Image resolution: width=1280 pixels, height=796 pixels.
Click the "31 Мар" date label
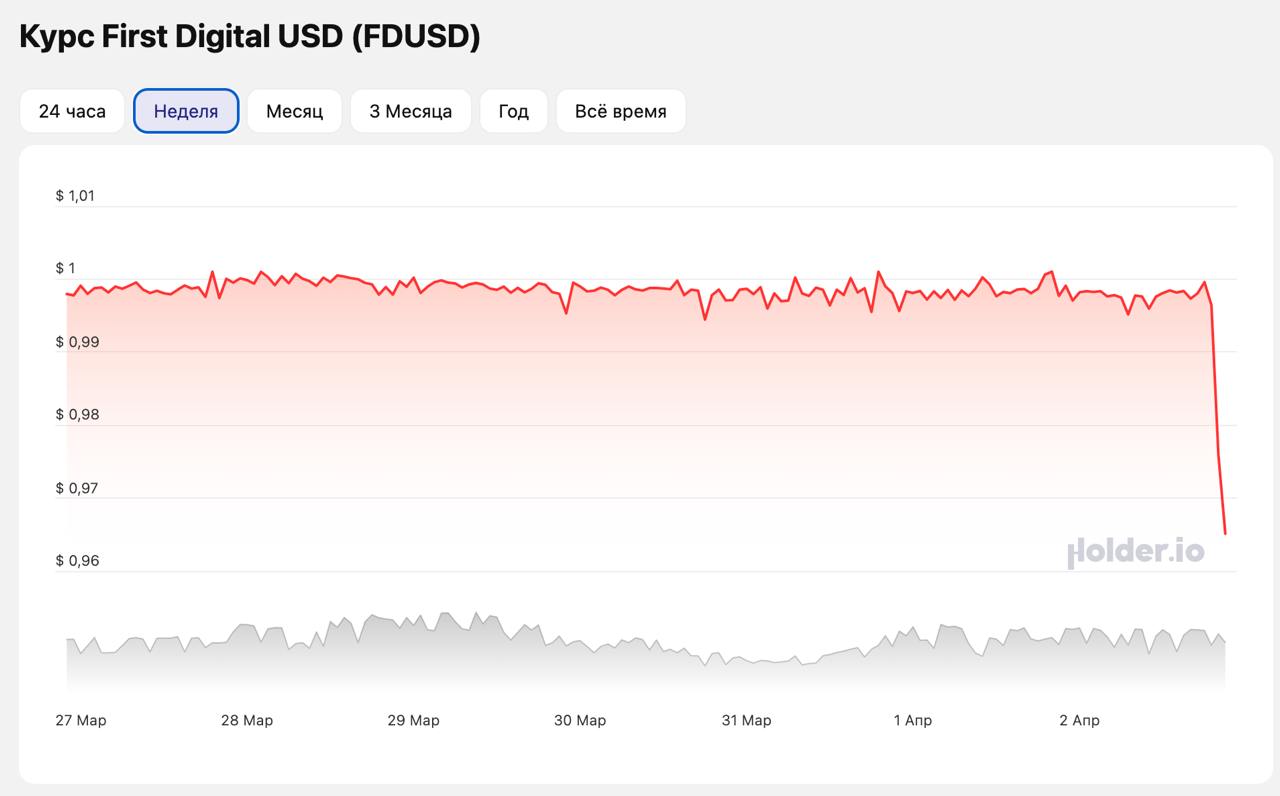click(746, 720)
